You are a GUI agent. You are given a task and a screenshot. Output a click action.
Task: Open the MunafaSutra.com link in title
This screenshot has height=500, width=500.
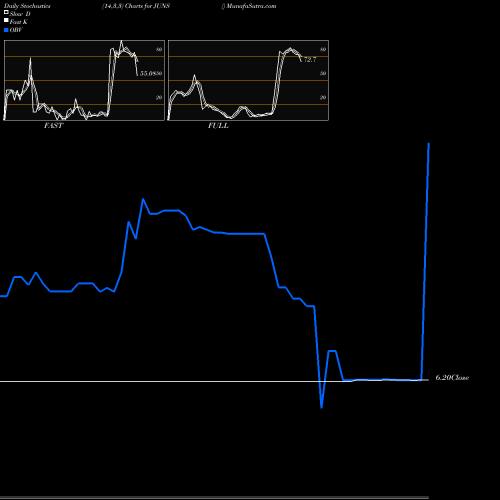pyautogui.click(x=251, y=6)
